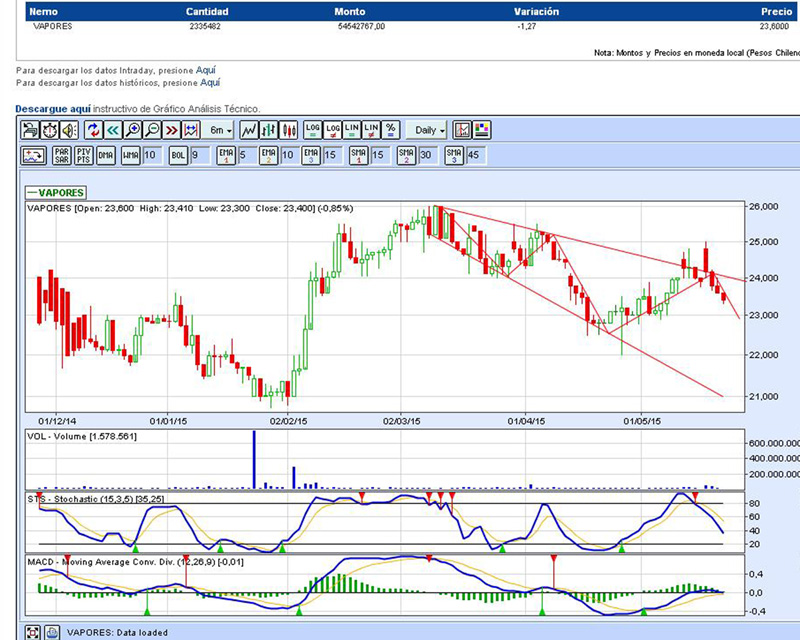
Task: Click the zoom in magnifier icon
Action: (132, 130)
